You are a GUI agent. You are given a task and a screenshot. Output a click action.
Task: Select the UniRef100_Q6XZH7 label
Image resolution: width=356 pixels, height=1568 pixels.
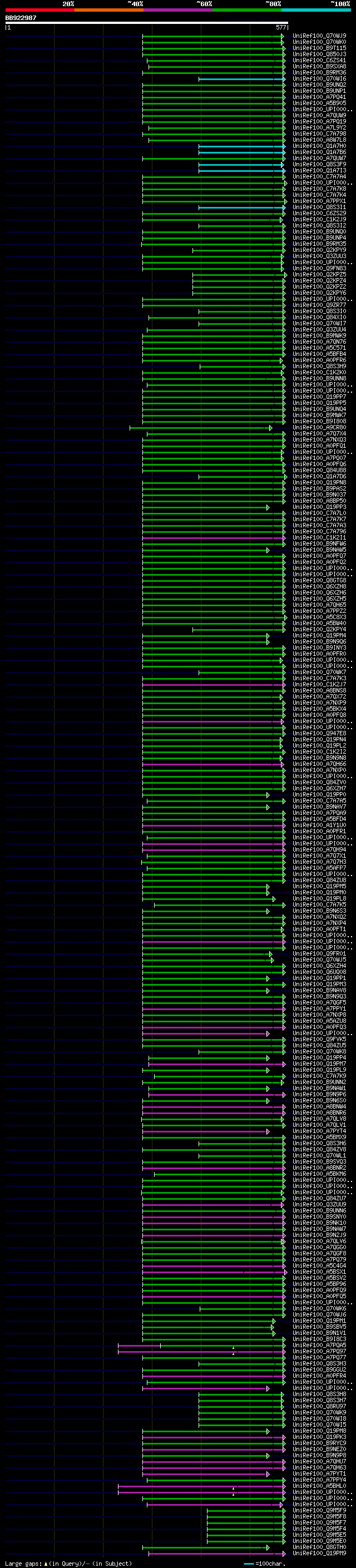click(319, 788)
